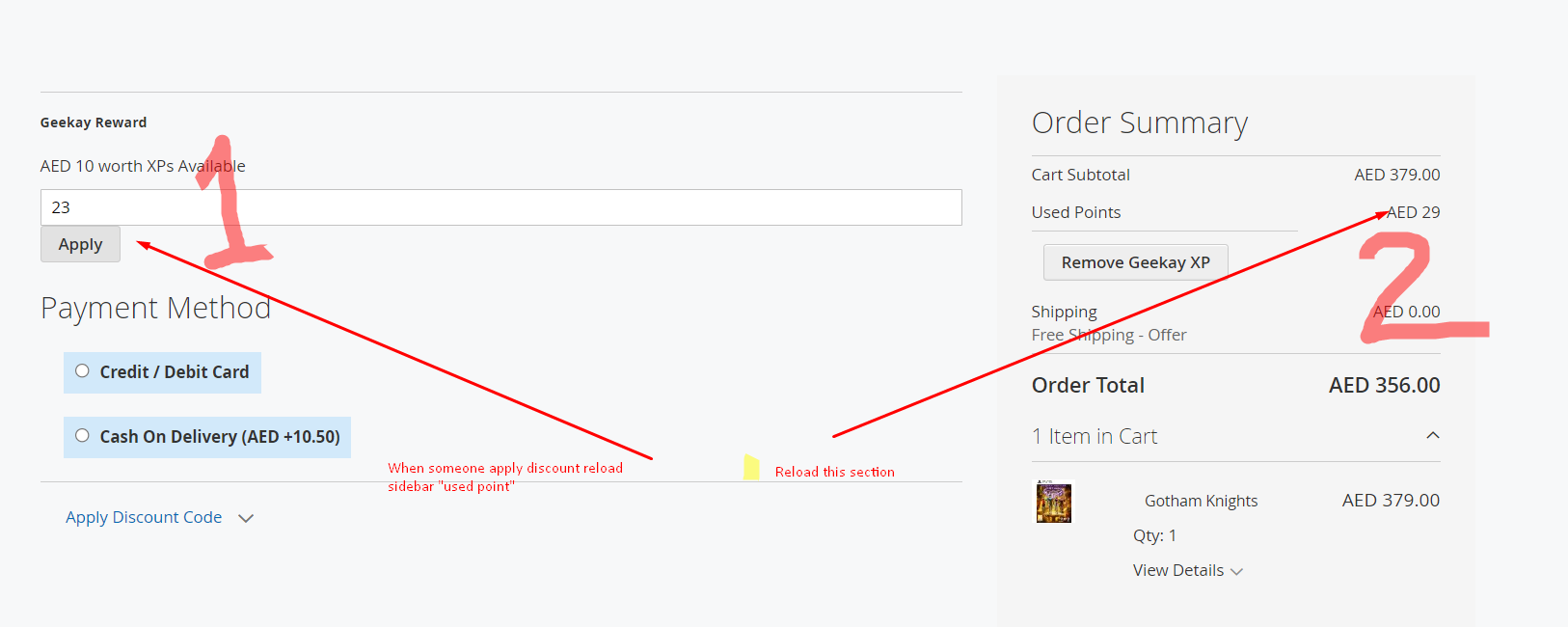
Task: Click the chevron beside Apply Discount Code
Action: pos(246,519)
